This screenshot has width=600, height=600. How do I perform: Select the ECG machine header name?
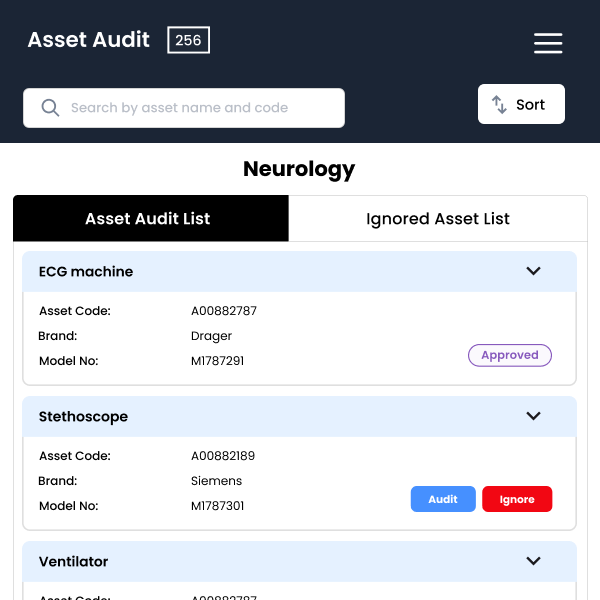pos(86,271)
